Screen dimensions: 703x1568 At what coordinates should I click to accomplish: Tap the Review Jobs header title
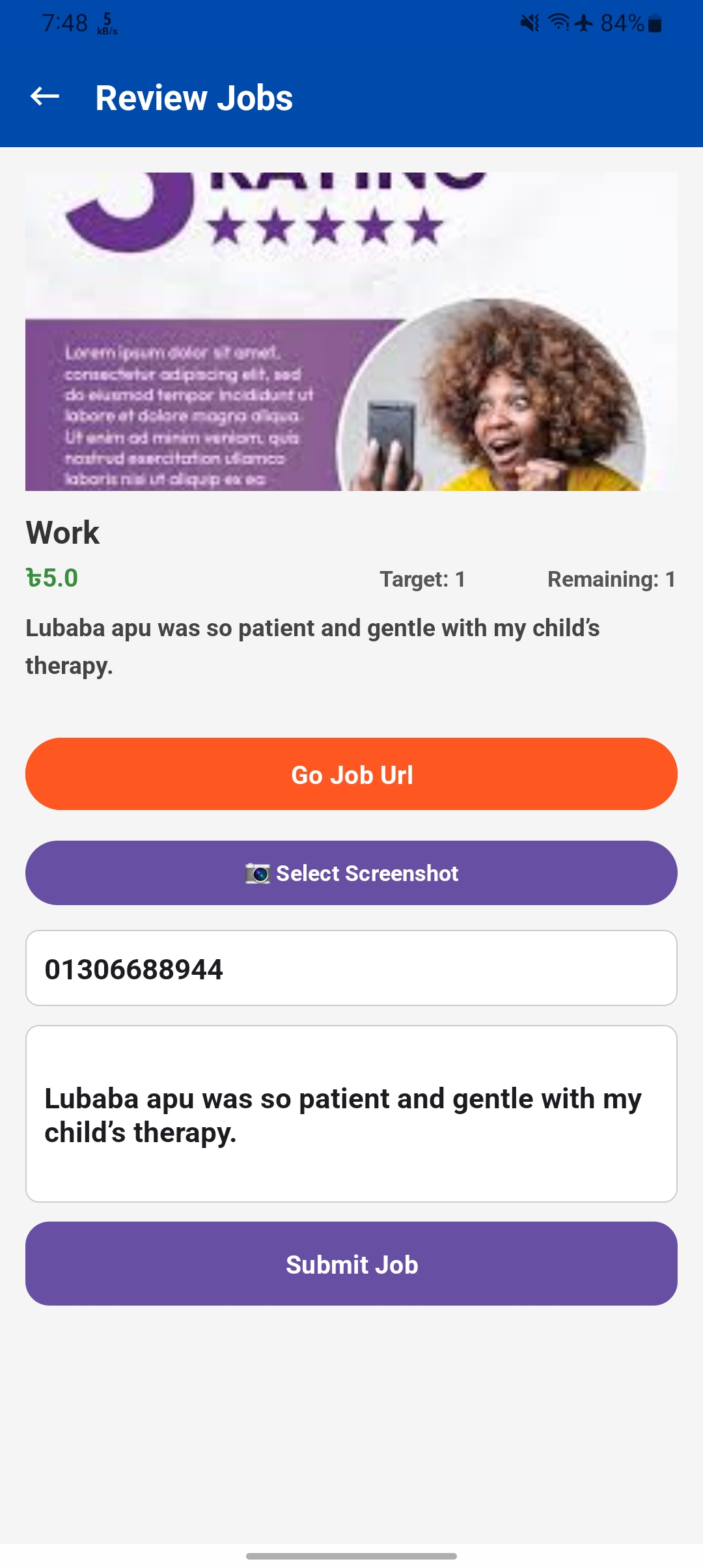pyautogui.click(x=194, y=98)
